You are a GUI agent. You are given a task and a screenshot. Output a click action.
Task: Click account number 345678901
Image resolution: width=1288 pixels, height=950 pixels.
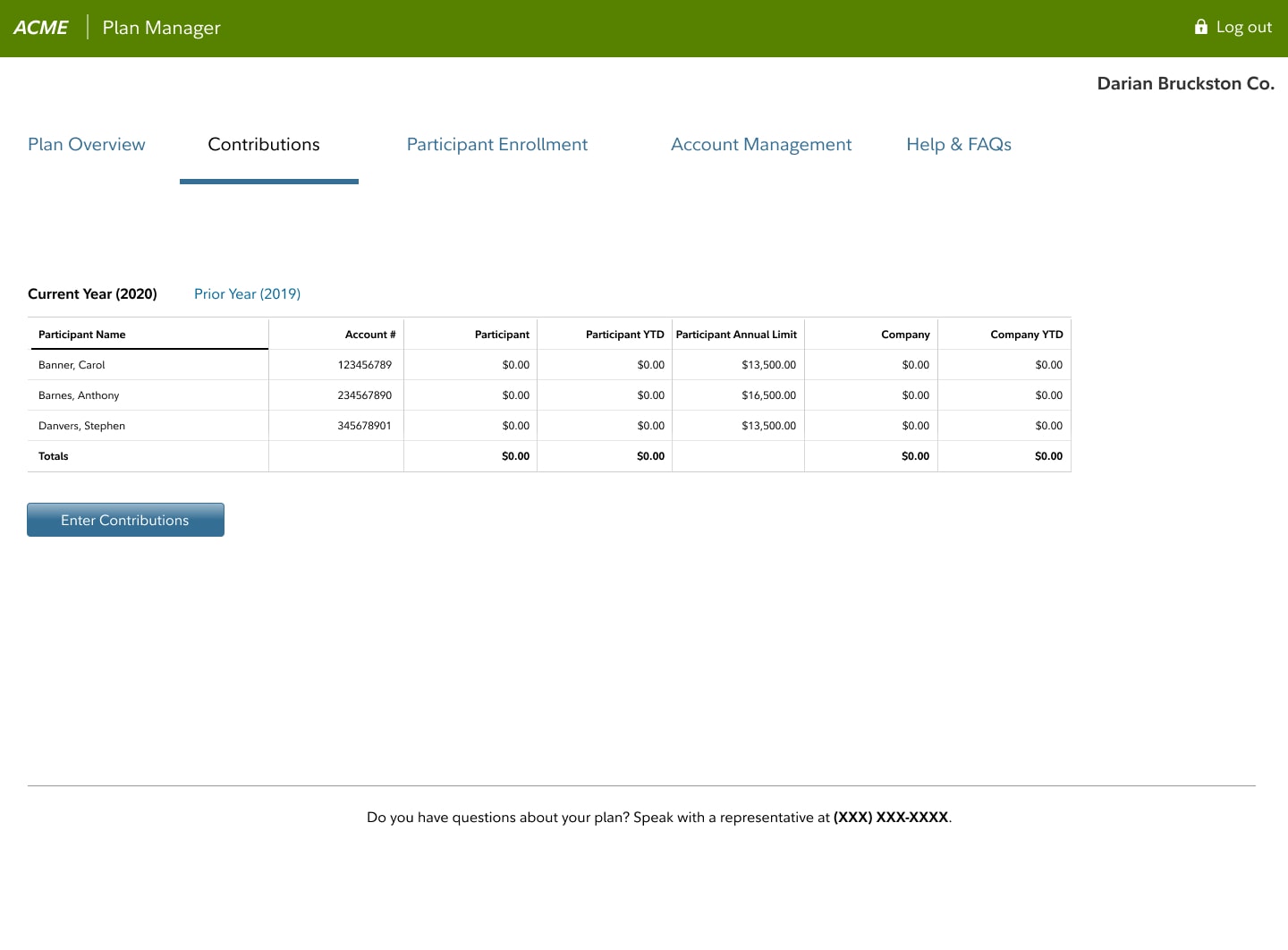365,426
